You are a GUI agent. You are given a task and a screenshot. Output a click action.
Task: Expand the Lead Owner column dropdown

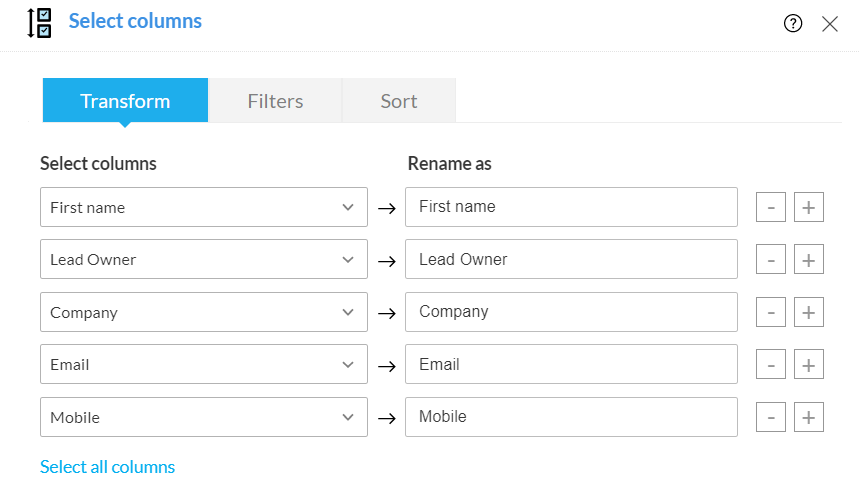pos(204,259)
